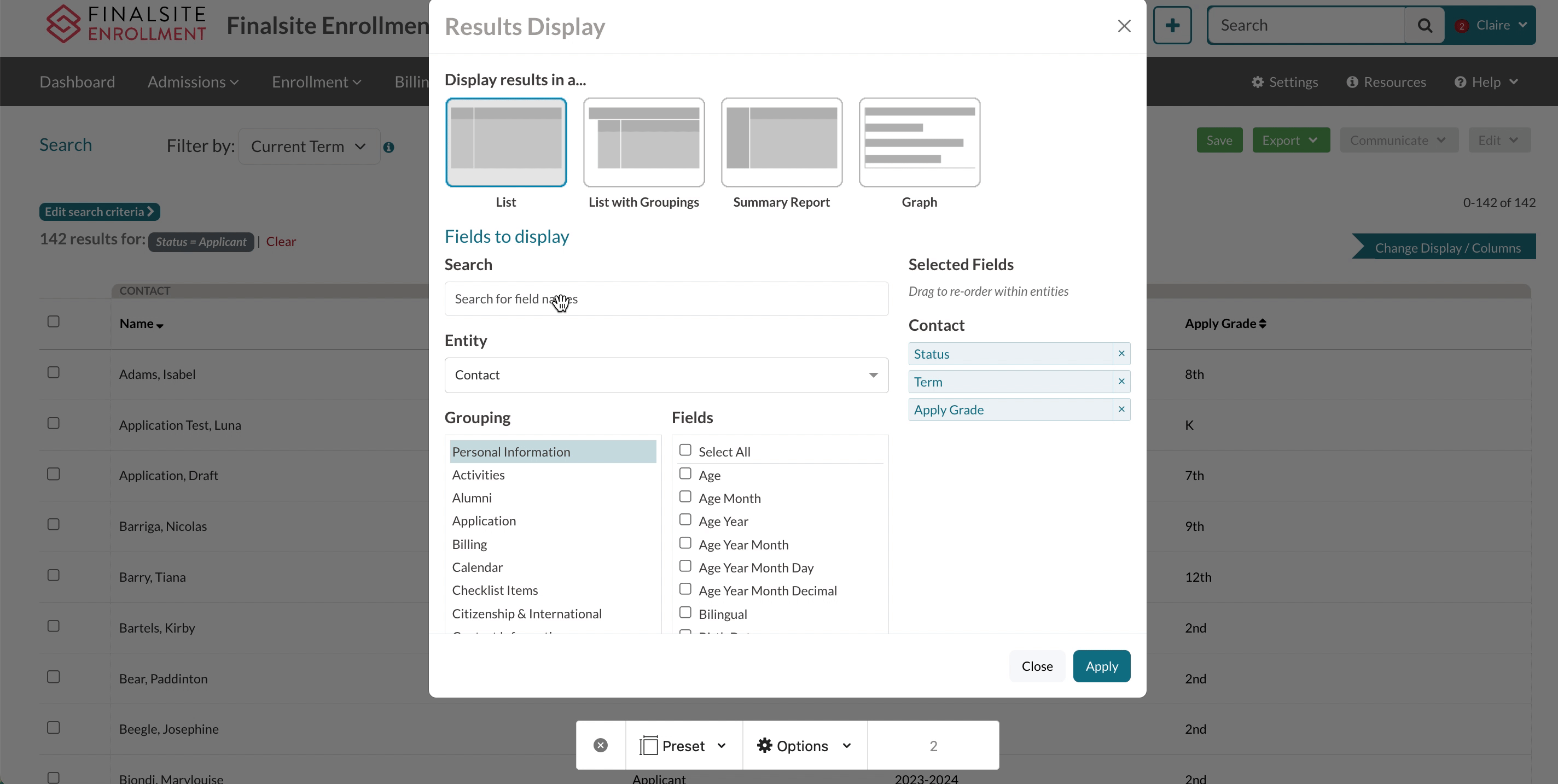Enable the Bilingual checkbox
This screenshot has width=1558, height=784.
(686, 613)
